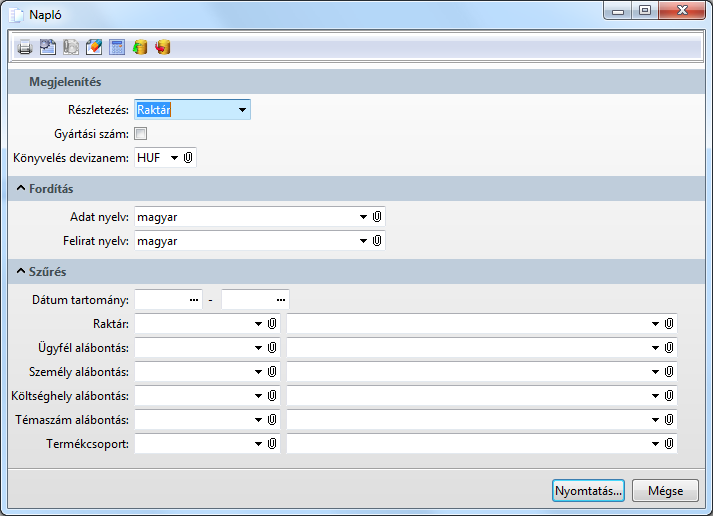Screen dimensions: 713x516
Task: Click the second paperclip in the Raktár filter row
Action: [668, 324]
